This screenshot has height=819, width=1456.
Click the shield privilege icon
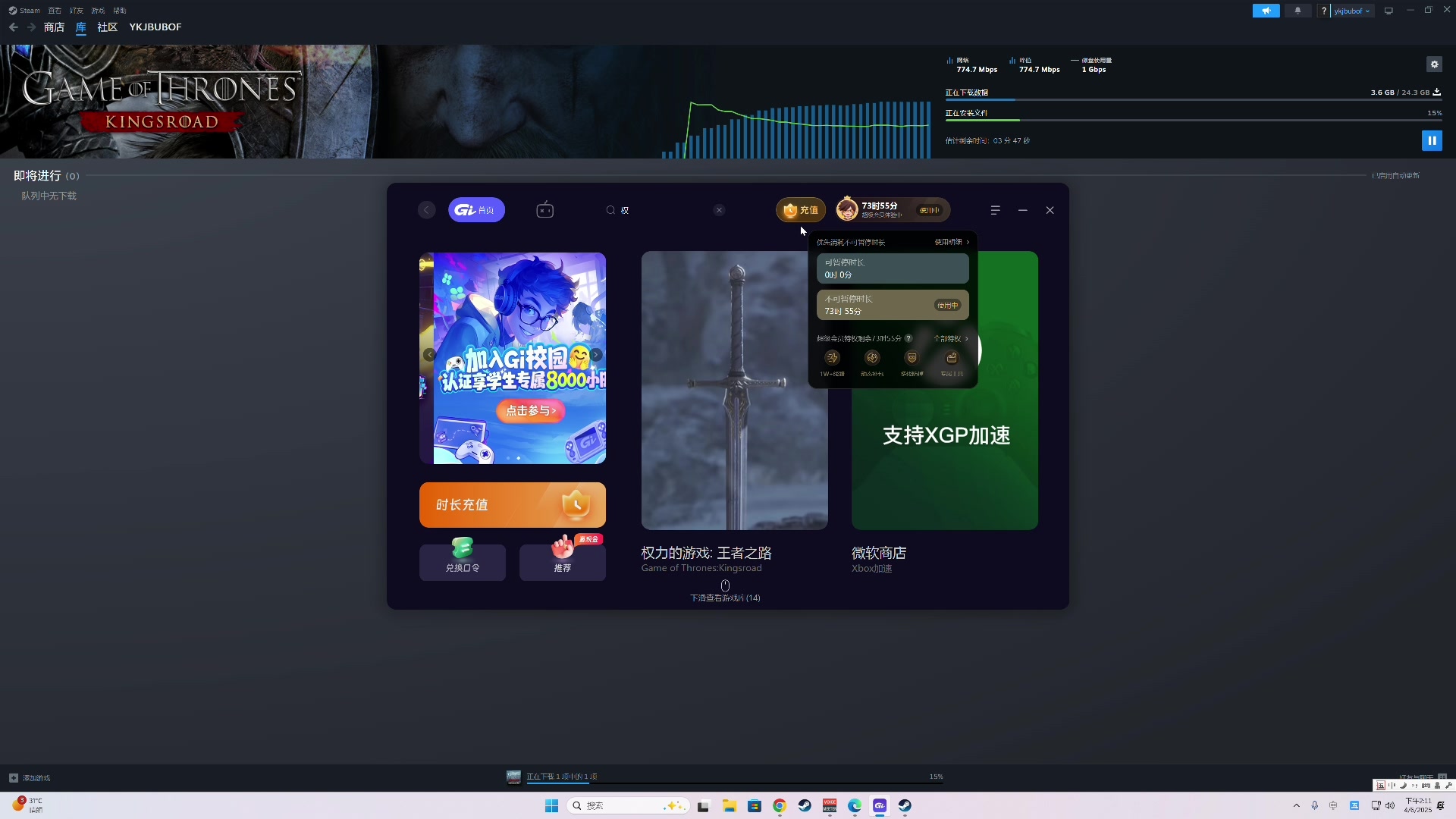pyautogui.click(x=912, y=358)
